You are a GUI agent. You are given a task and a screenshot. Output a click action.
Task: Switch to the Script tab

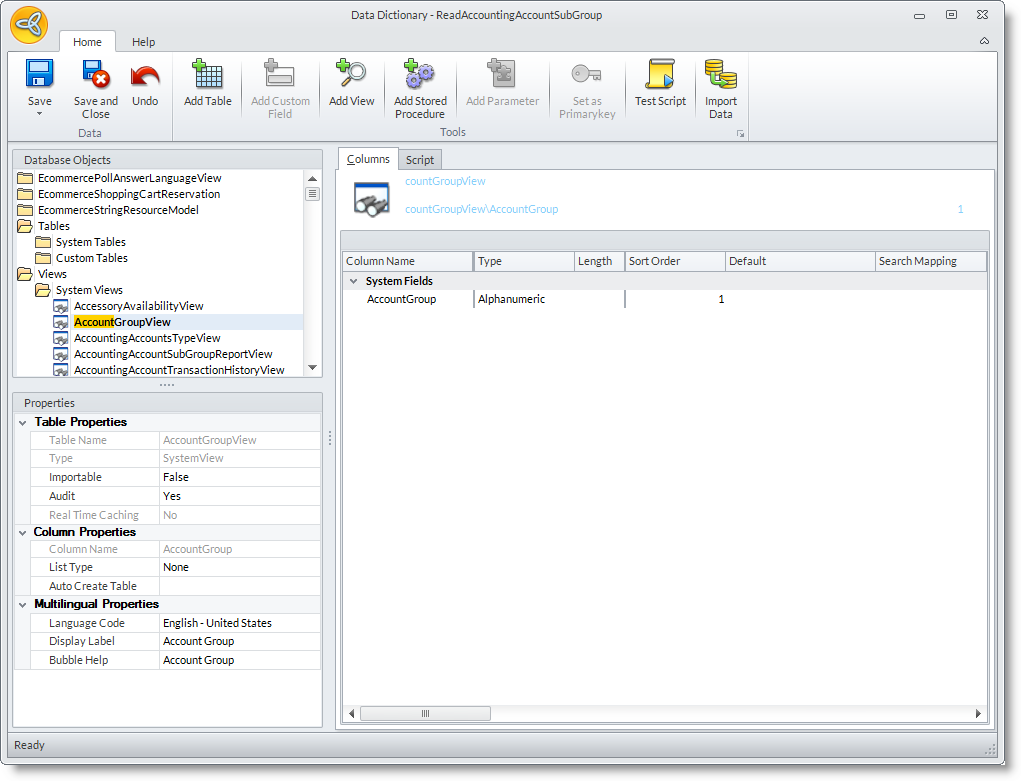pos(420,160)
